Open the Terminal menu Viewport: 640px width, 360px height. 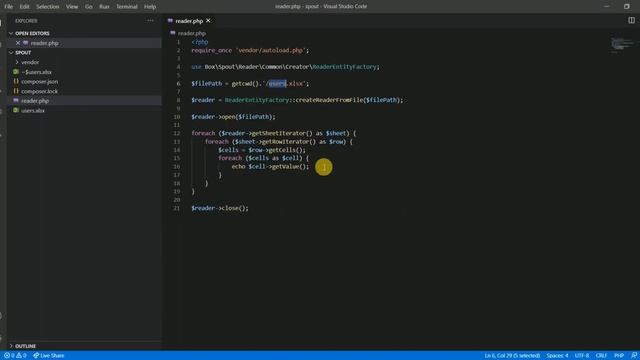click(x=127, y=7)
